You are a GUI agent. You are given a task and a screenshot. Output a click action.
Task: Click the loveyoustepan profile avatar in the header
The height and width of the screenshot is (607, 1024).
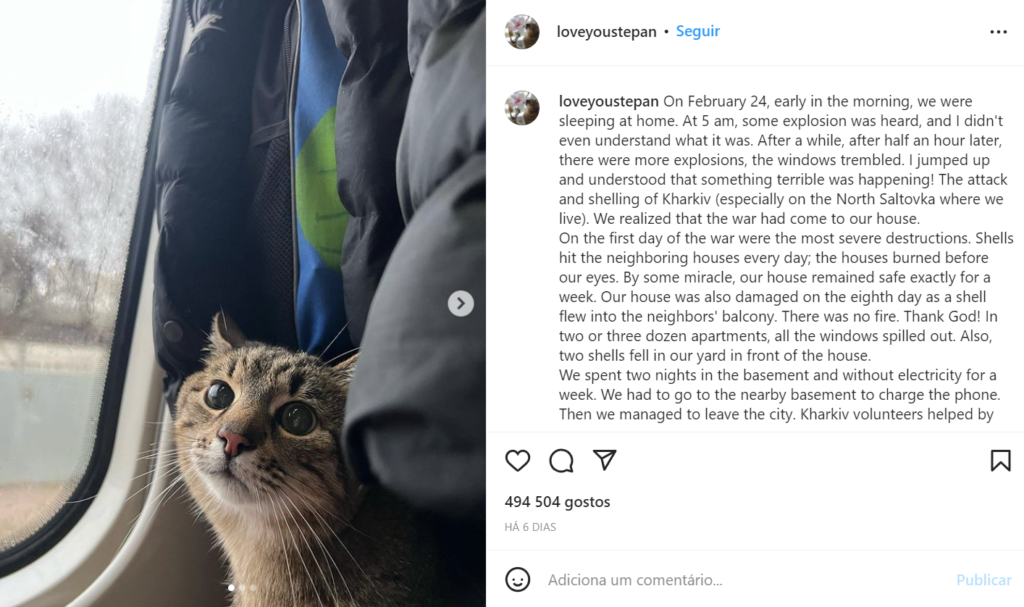[x=522, y=31]
